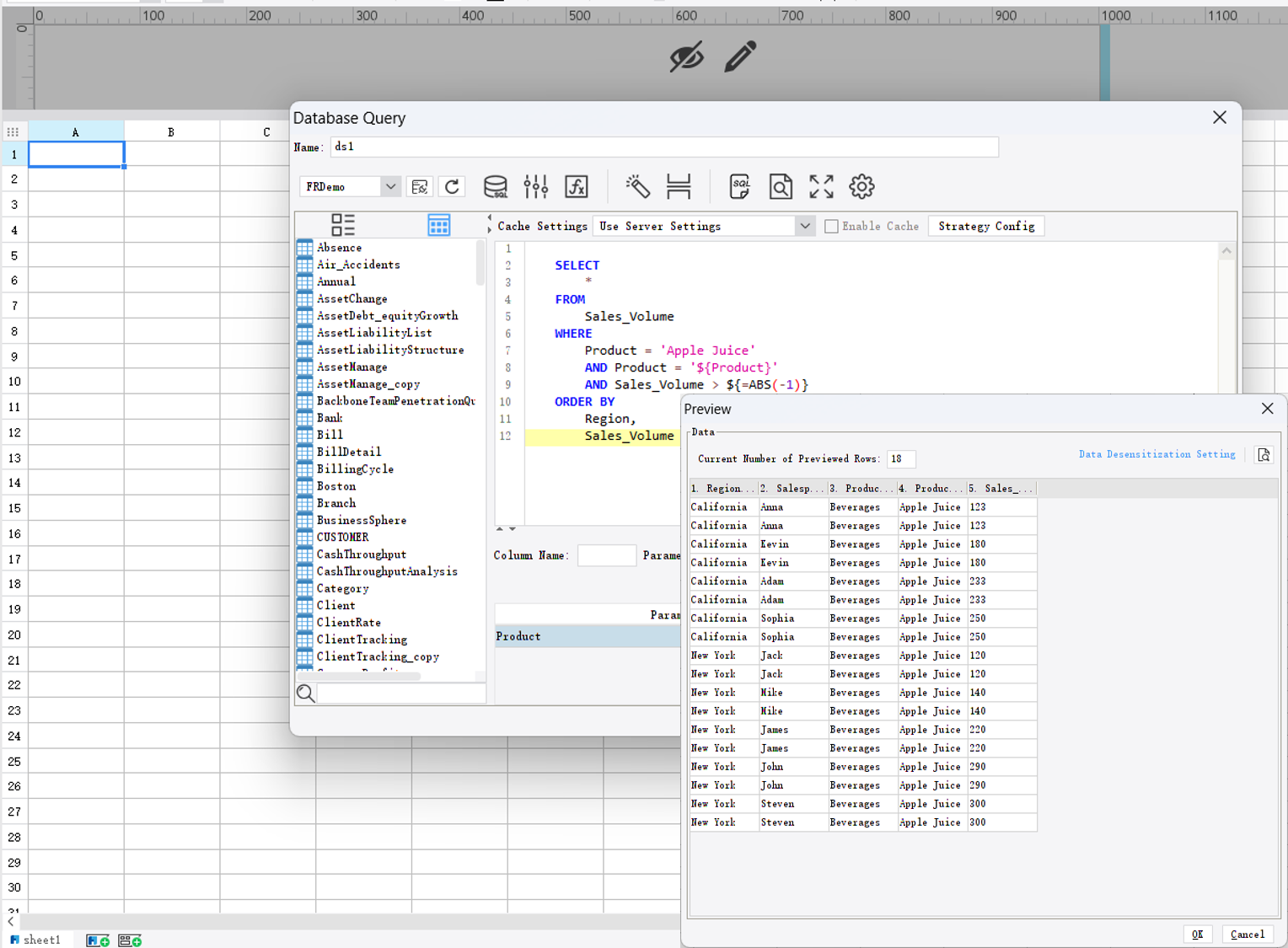Open the parameter sliders settings icon

point(536,186)
